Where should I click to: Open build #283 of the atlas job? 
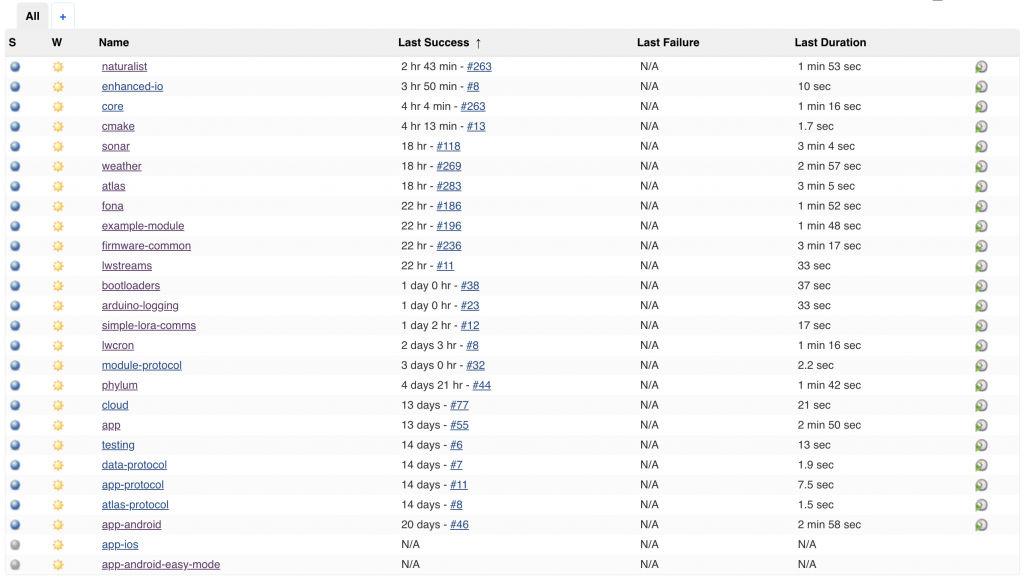pos(449,187)
